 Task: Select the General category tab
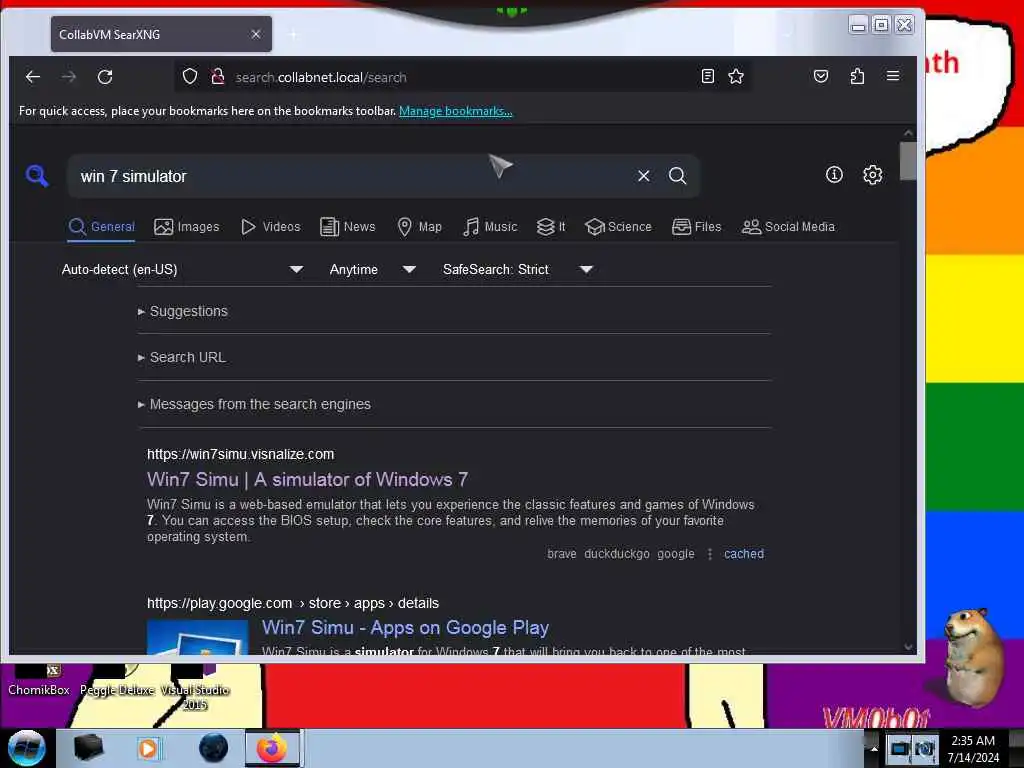pyautogui.click(x=101, y=227)
